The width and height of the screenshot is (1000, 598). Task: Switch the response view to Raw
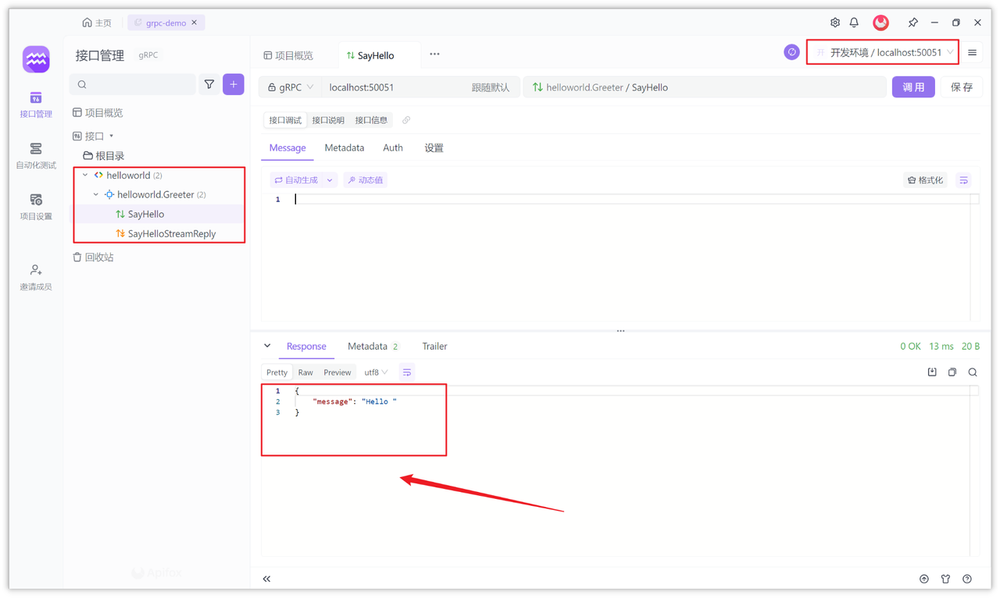click(305, 371)
